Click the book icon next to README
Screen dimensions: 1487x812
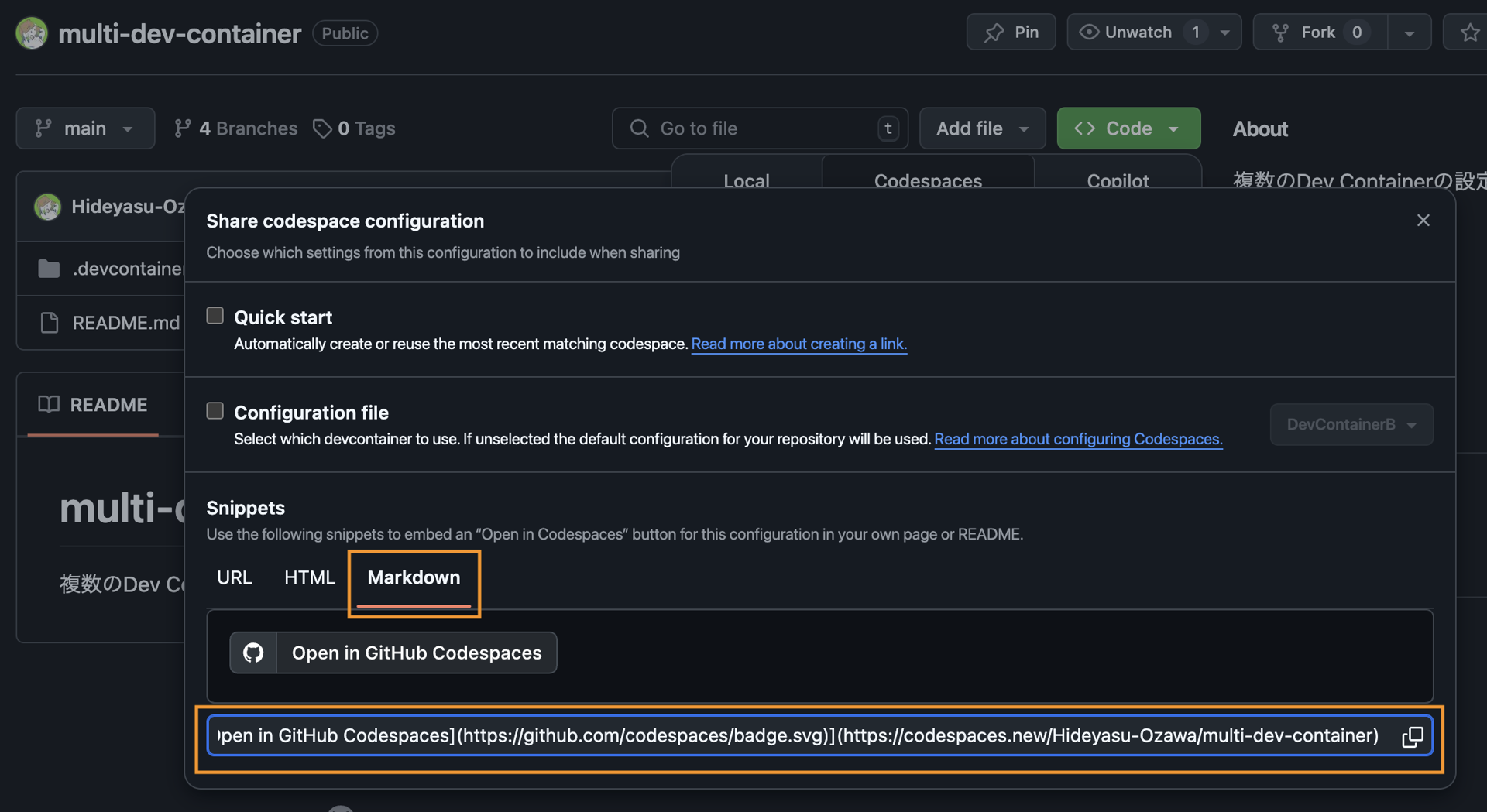(49, 404)
